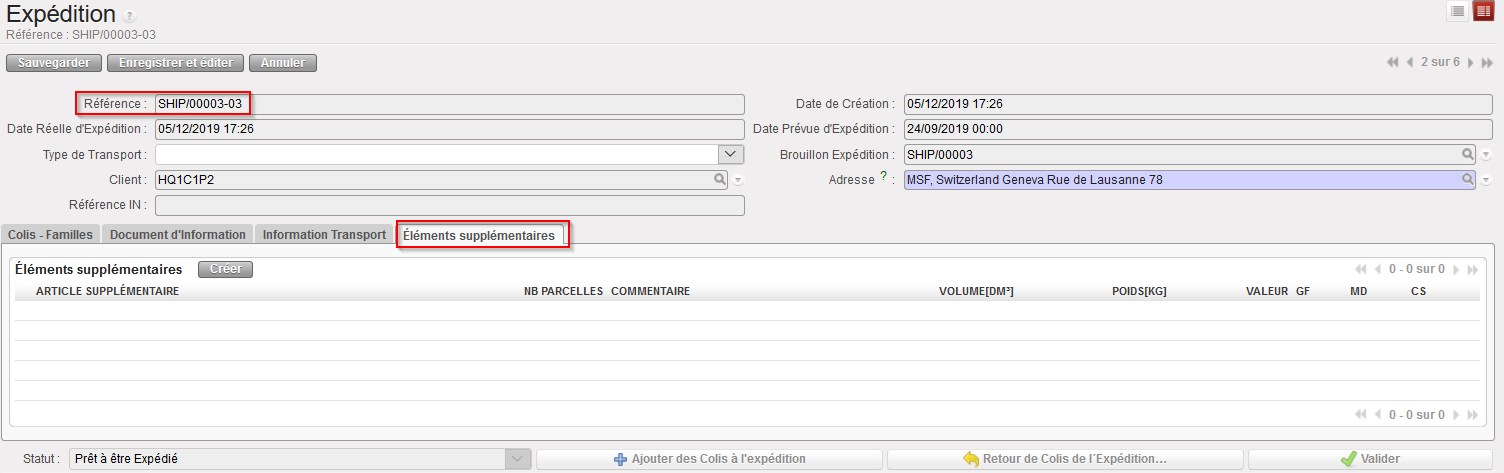Switch to list view icon
The width and height of the screenshot is (1504, 473).
click(1458, 11)
